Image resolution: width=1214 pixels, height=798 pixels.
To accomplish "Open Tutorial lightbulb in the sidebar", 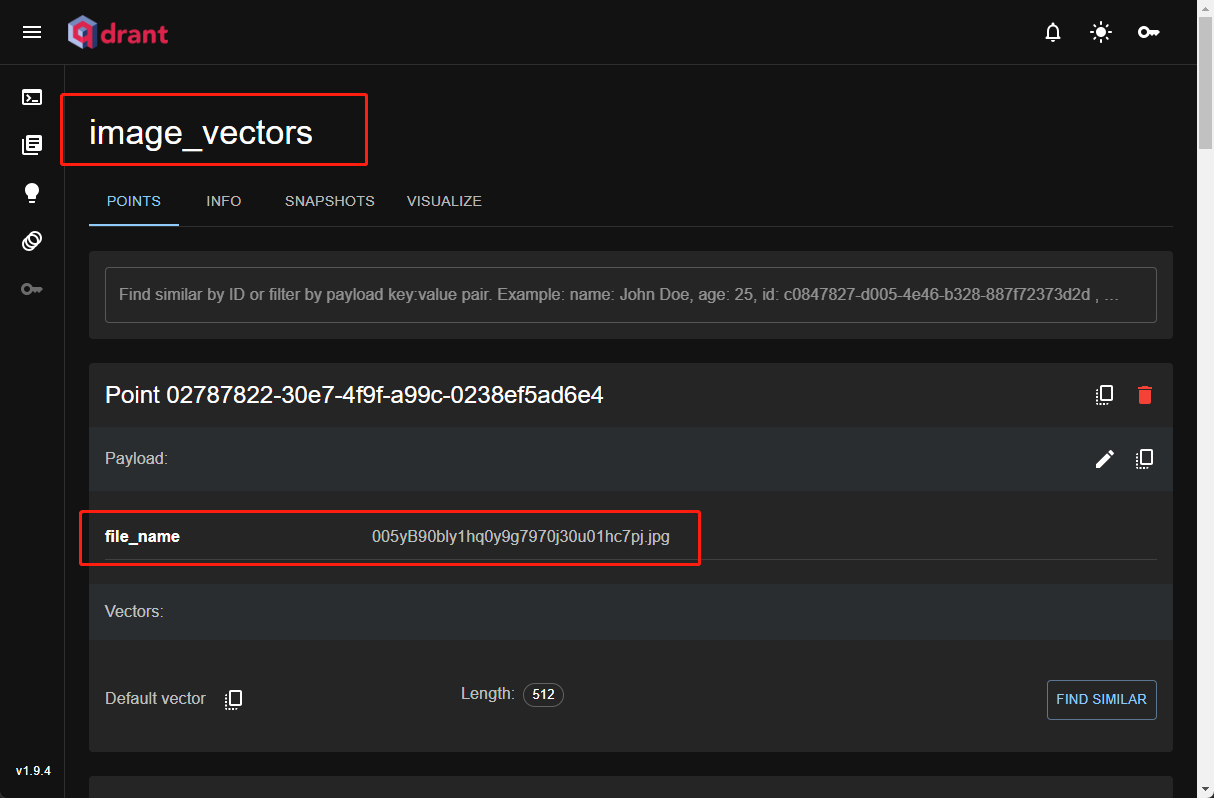I will (x=32, y=193).
